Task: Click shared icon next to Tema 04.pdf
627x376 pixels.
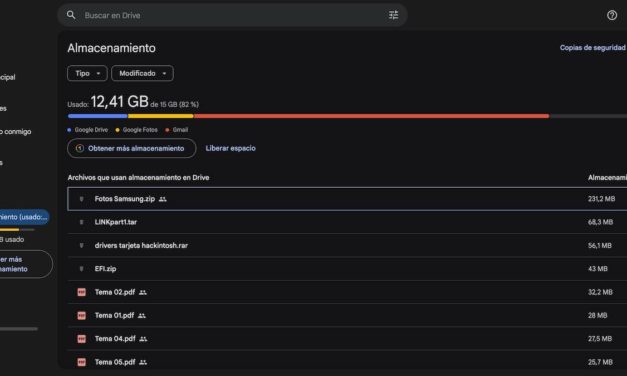Action: click(143, 339)
